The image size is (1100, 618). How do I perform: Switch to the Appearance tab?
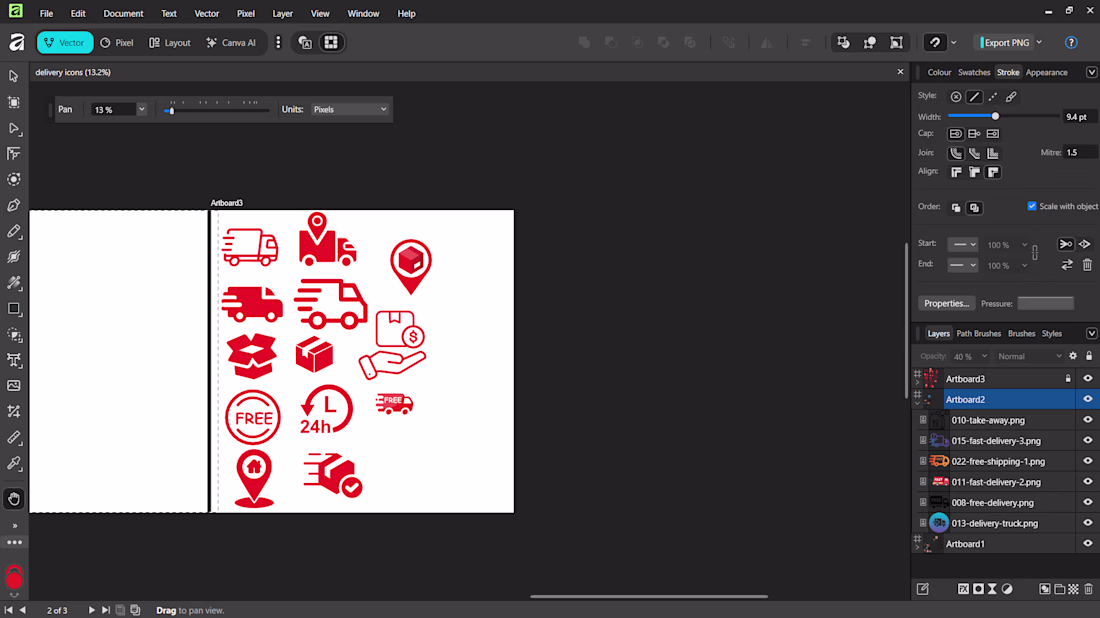point(1046,72)
